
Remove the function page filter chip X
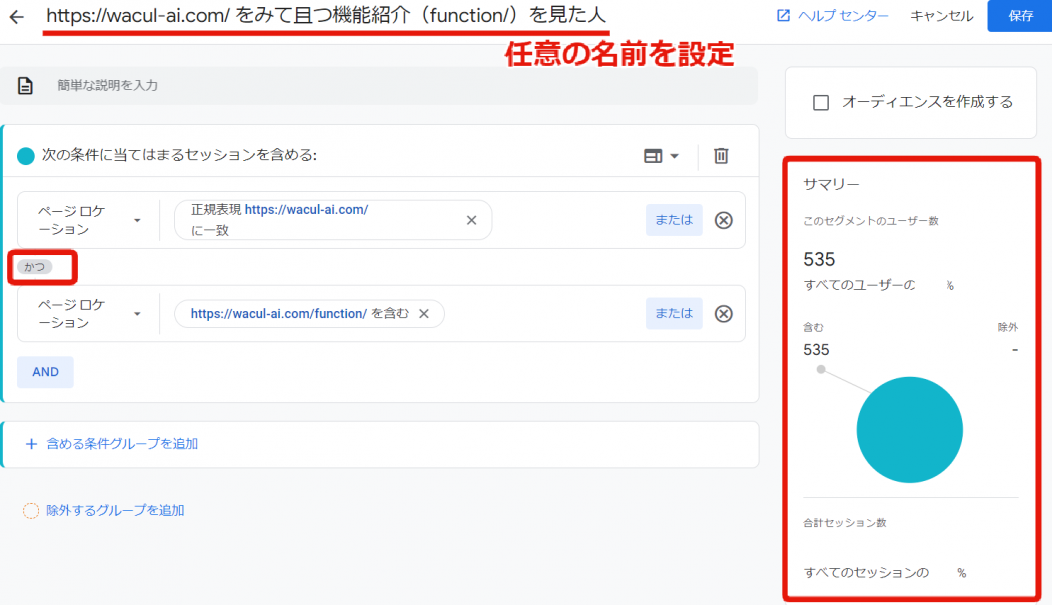(425, 313)
